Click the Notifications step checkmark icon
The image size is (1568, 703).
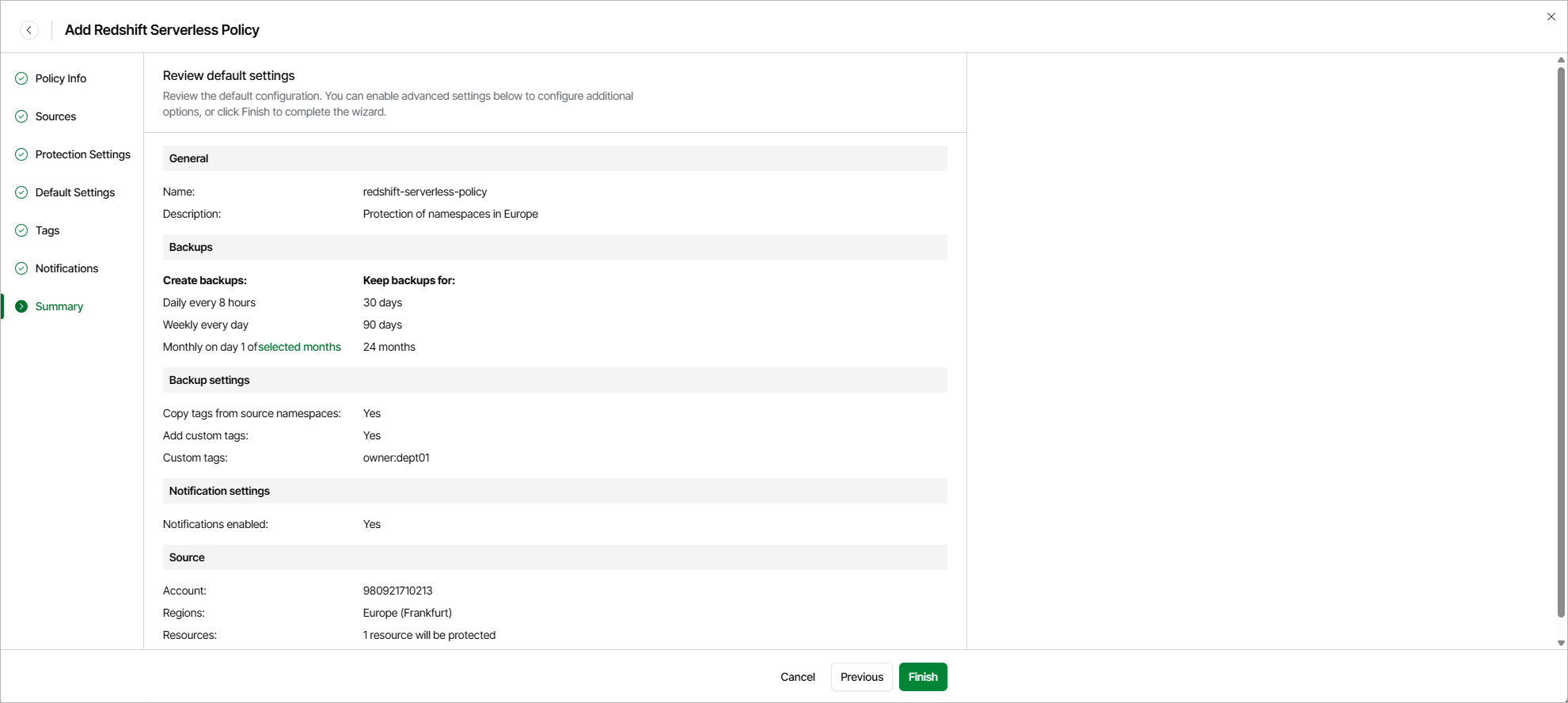pyautogui.click(x=21, y=268)
